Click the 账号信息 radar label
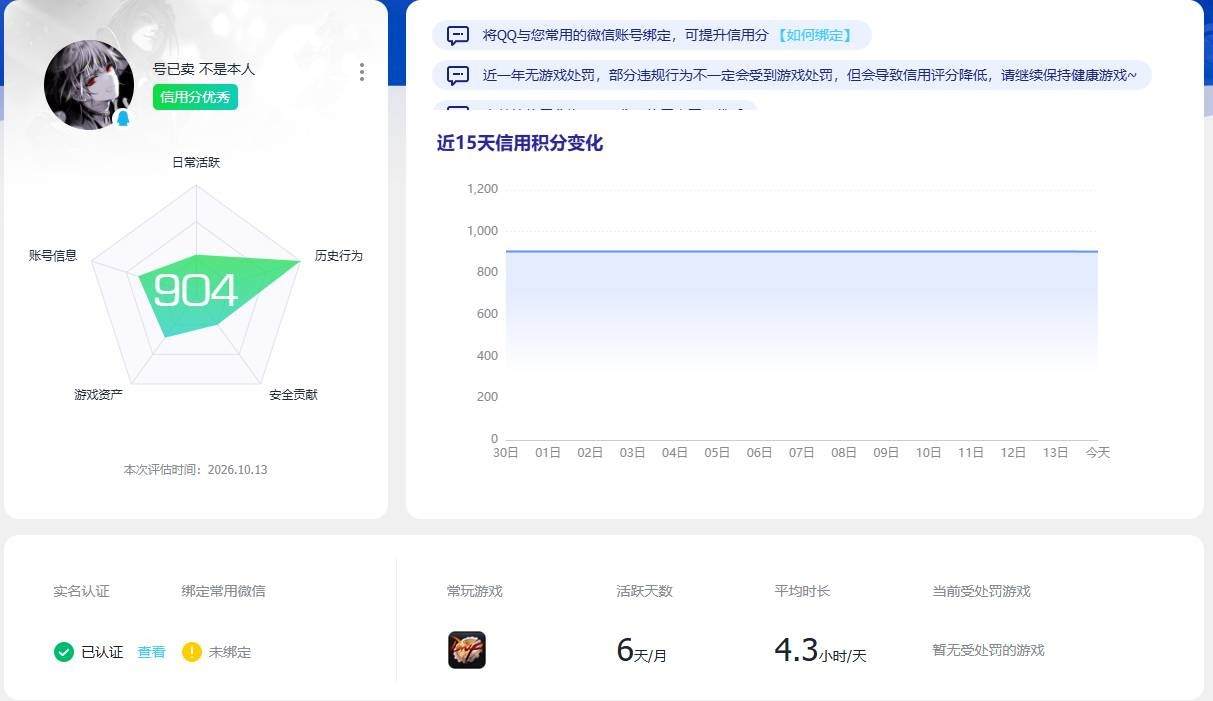1213x701 pixels. (53, 256)
